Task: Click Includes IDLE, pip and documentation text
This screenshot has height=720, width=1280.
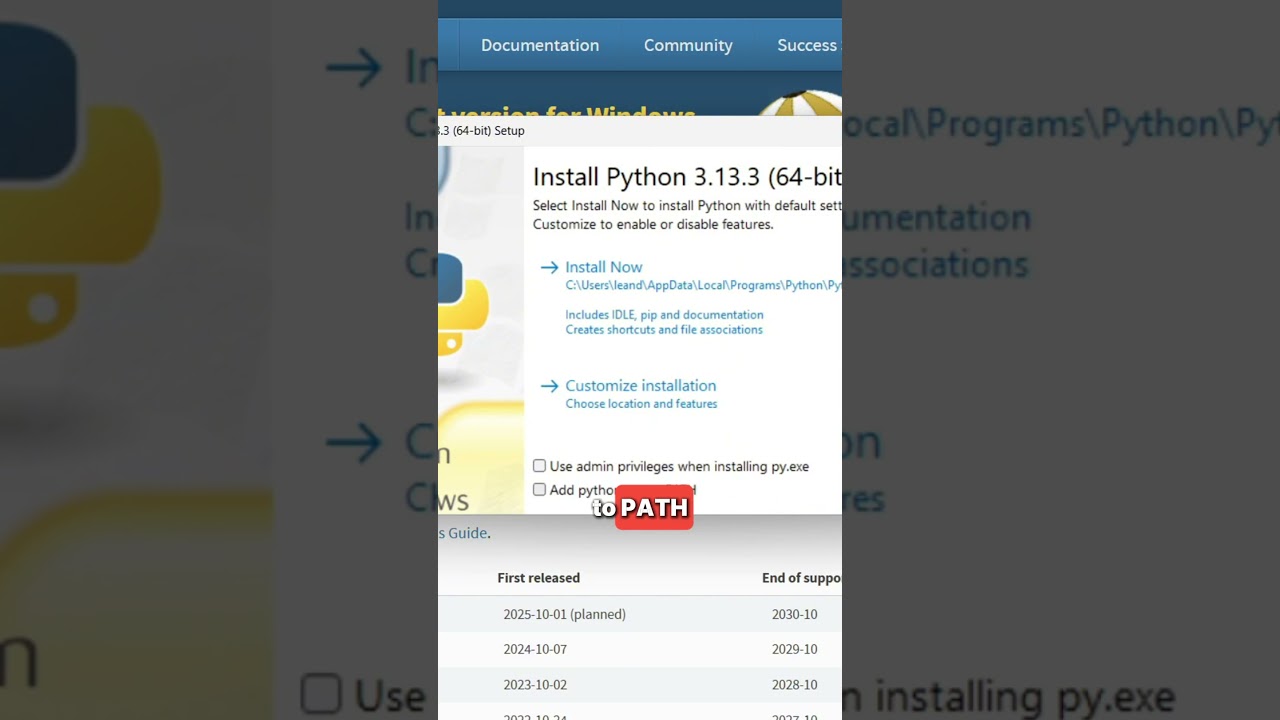Action: point(664,314)
